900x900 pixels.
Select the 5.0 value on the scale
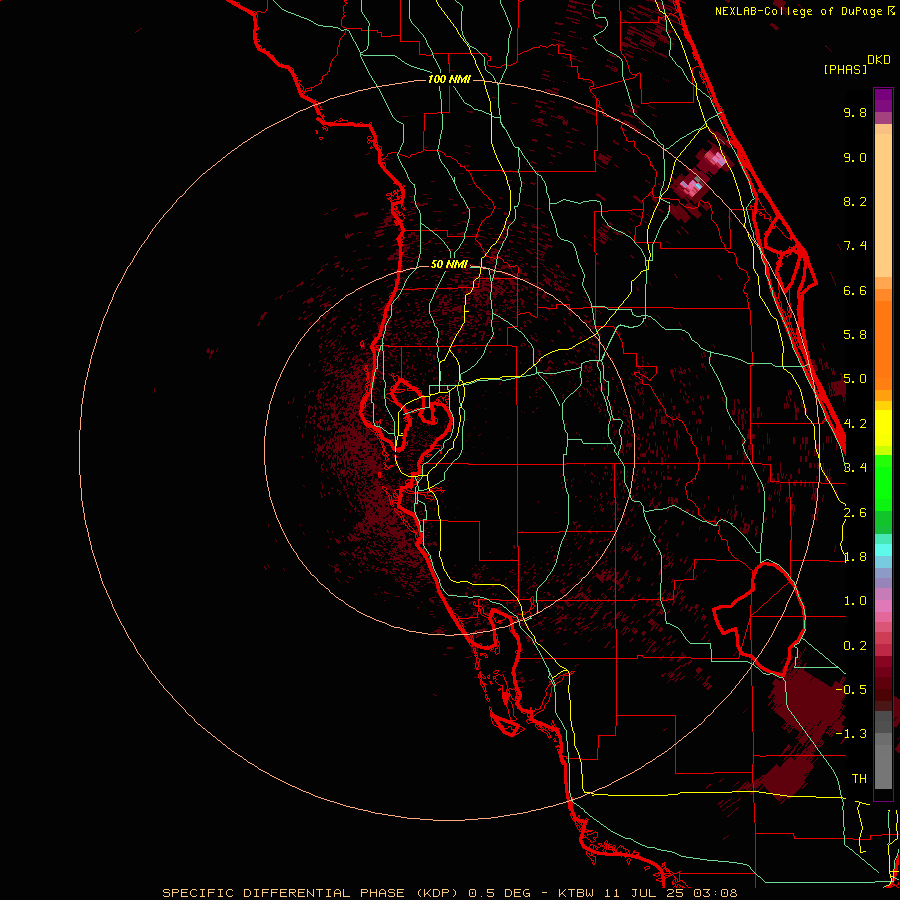pyautogui.click(x=855, y=379)
